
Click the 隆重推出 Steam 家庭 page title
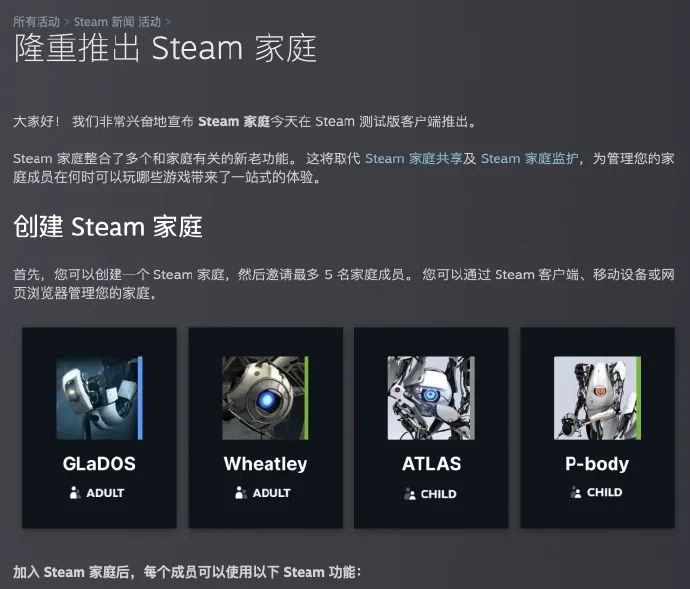[x=165, y=48]
